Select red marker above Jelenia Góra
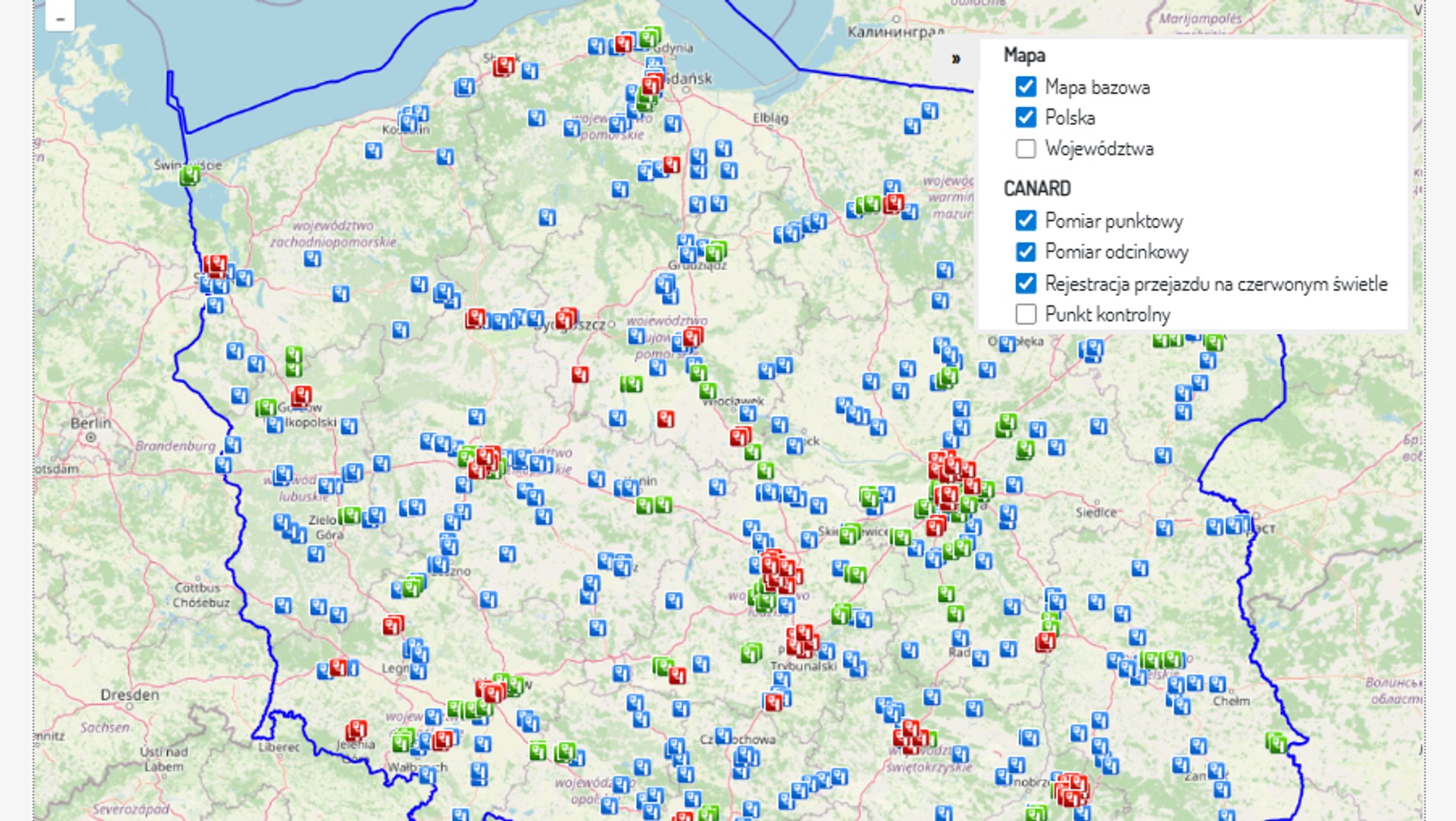Image resolution: width=1456 pixels, height=821 pixels. pyautogui.click(x=356, y=730)
